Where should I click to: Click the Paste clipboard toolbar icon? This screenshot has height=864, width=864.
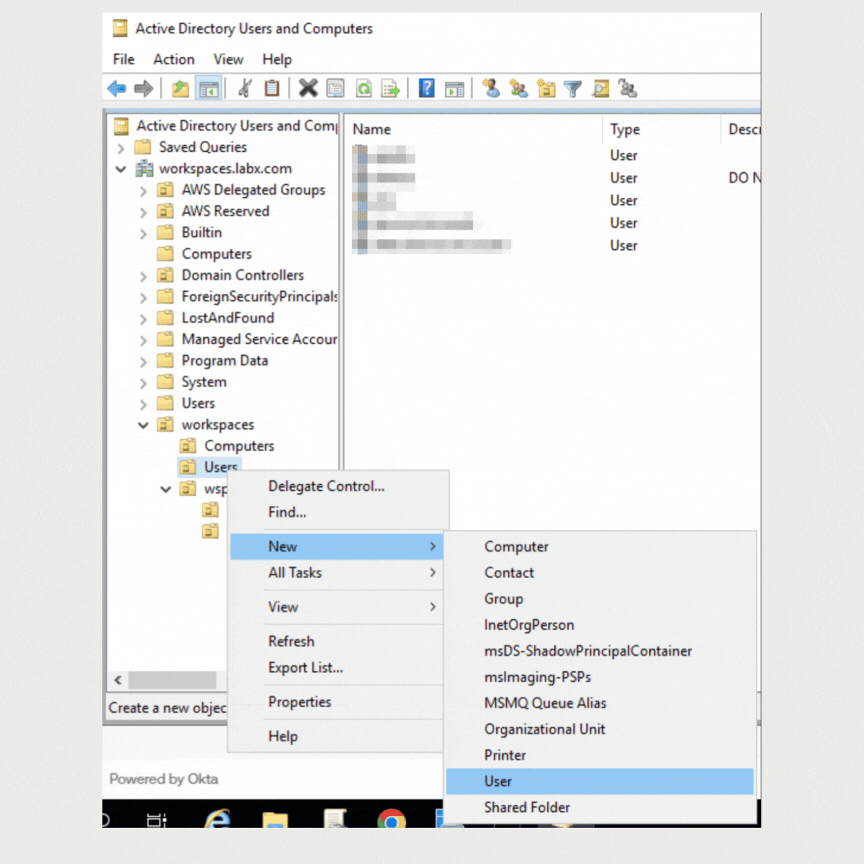(272, 88)
